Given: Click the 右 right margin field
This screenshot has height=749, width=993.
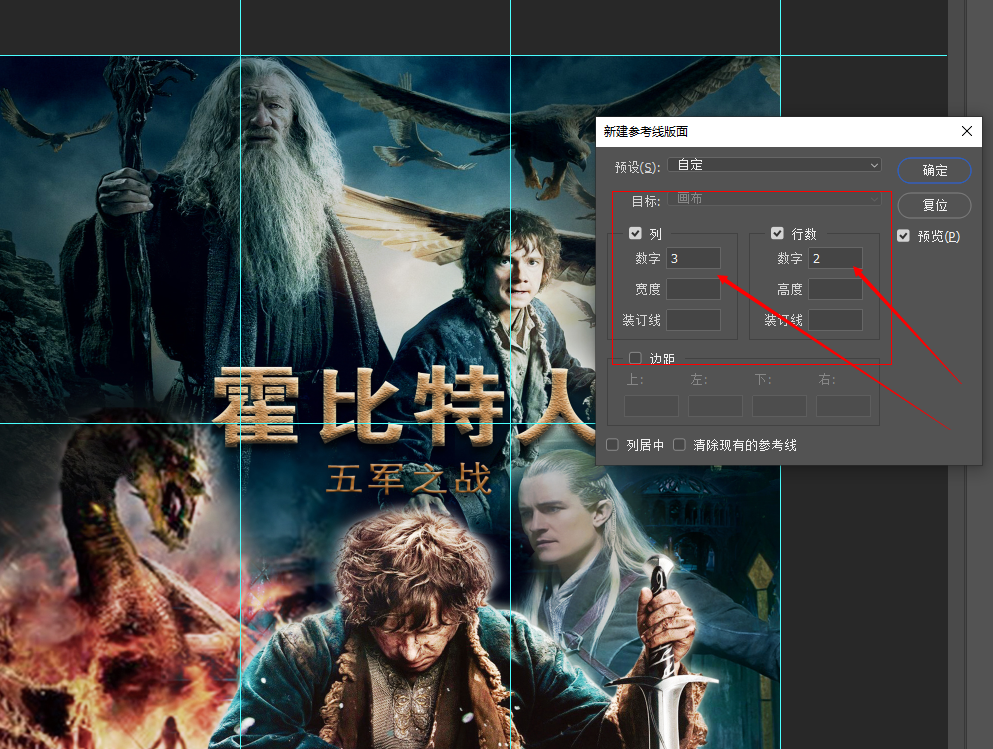Looking at the screenshot, I should pyautogui.click(x=844, y=406).
